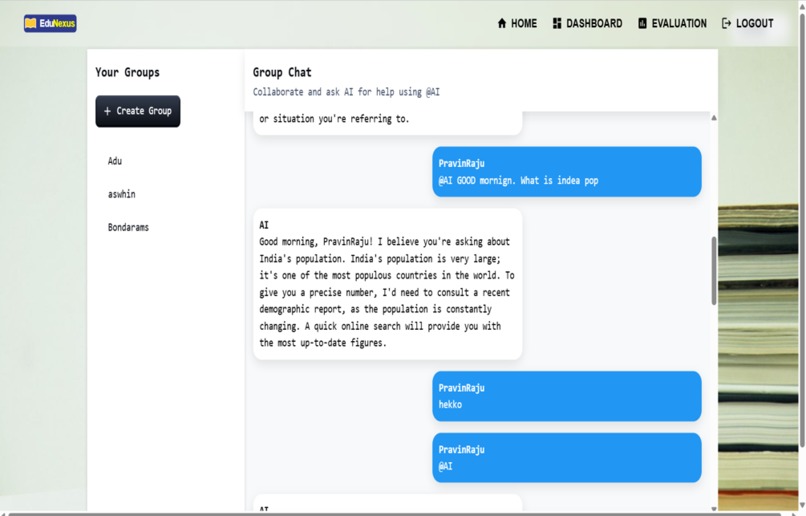Click the chat scrollbar down arrow
Image resolution: width=806 pixels, height=516 pixels.
pos(714,508)
